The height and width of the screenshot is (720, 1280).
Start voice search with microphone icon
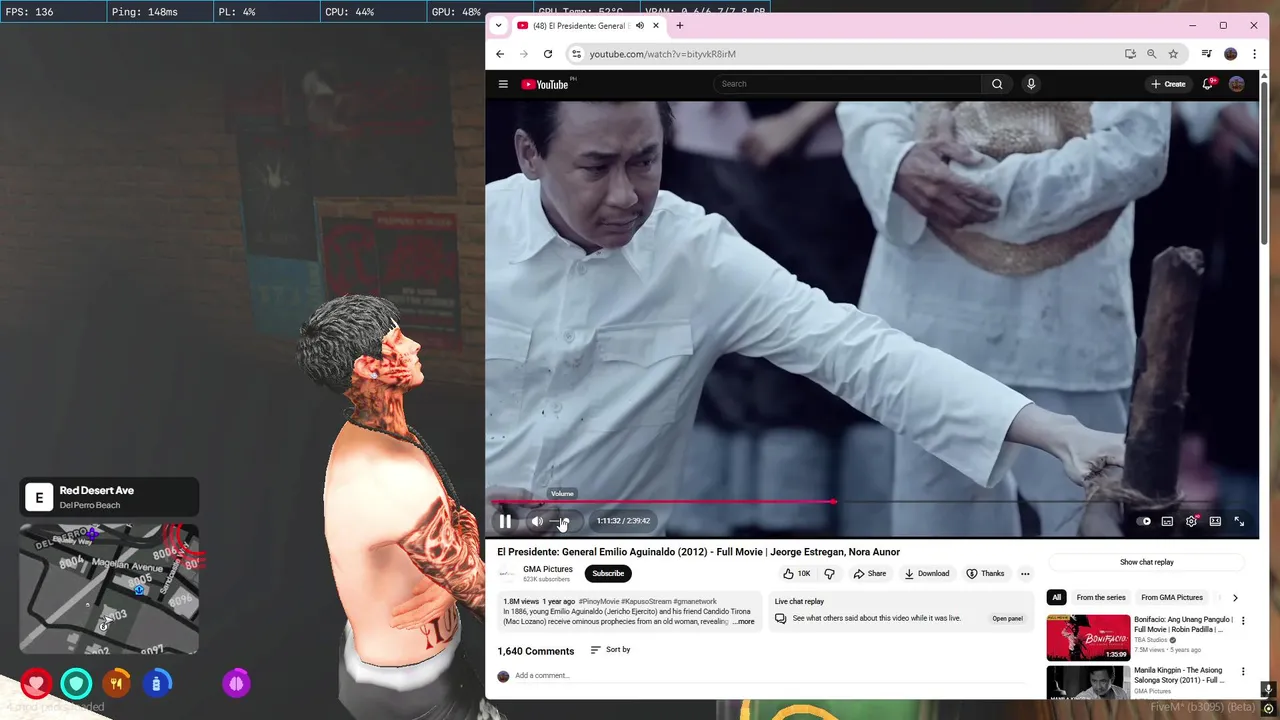[1031, 84]
